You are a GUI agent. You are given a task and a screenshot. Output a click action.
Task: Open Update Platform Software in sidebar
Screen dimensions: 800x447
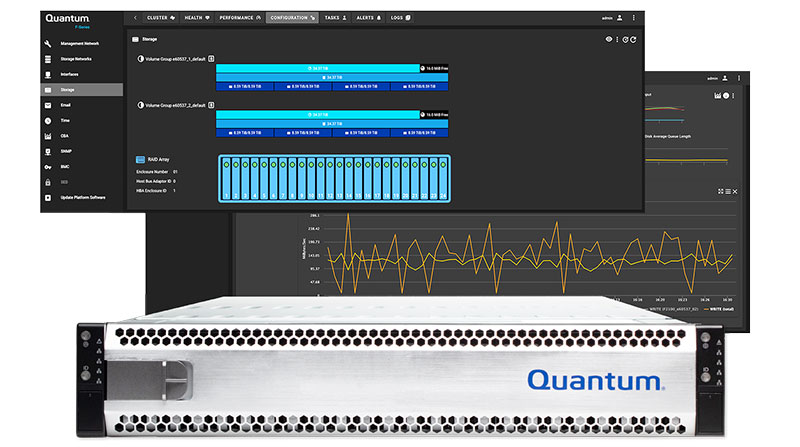coord(77,197)
